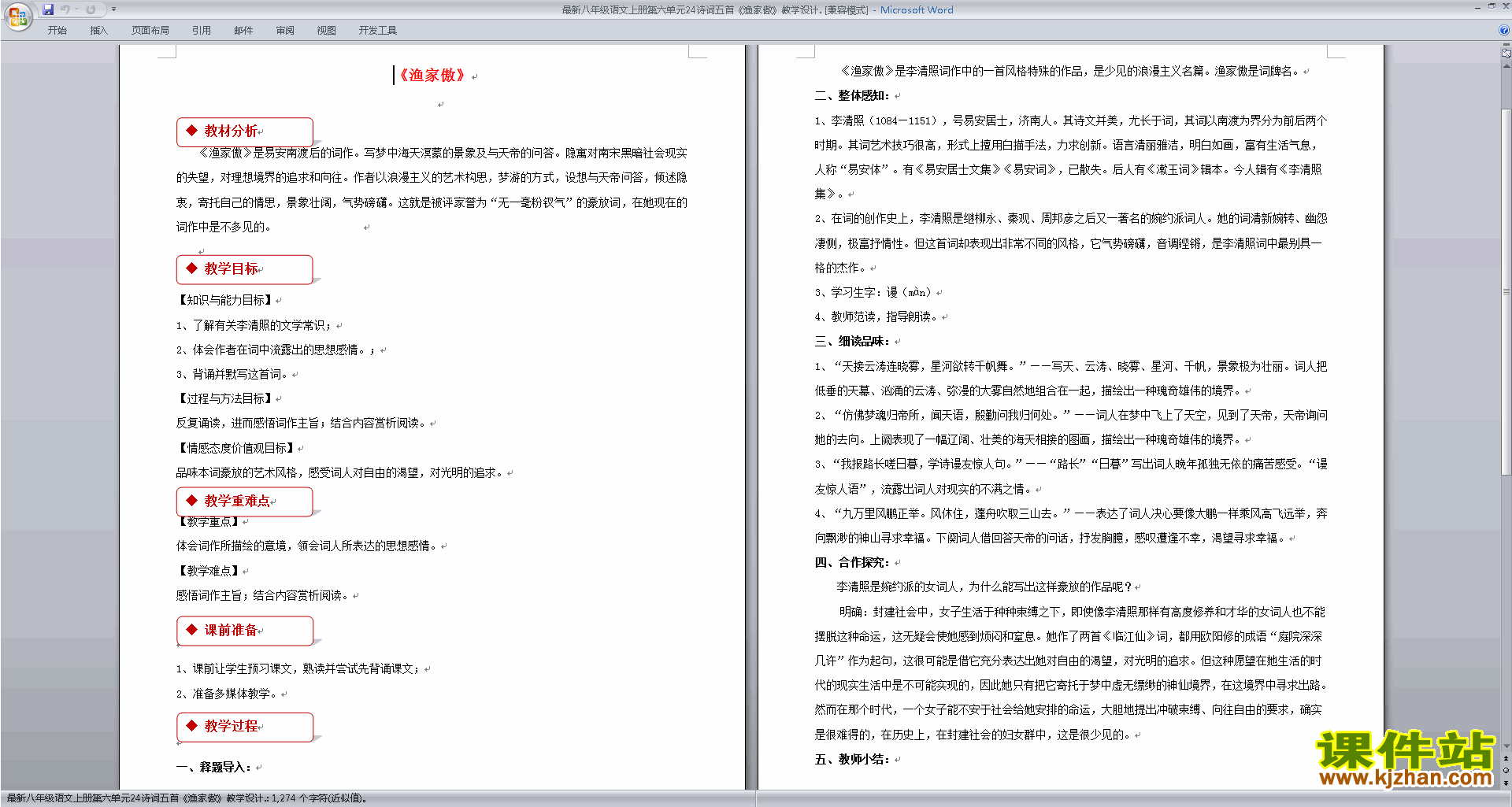The height and width of the screenshot is (807, 1512).
Task: Select the 课前准备 heading box
Action: pyautogui.click(x=245, y=631)
